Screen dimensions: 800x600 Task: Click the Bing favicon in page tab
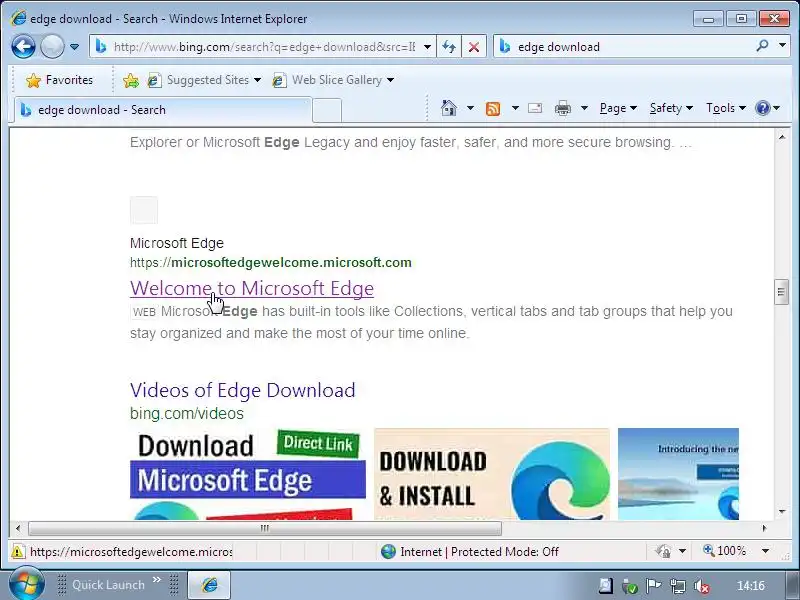point(26,110)
